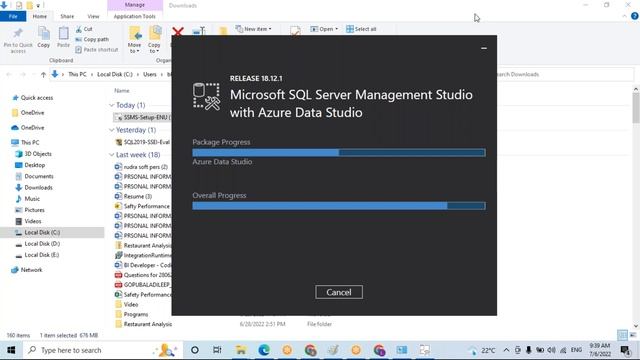The image size is (640, 360).
Task: Click Local Disk (C:) in address bar
Action: [x=115, y=74]
